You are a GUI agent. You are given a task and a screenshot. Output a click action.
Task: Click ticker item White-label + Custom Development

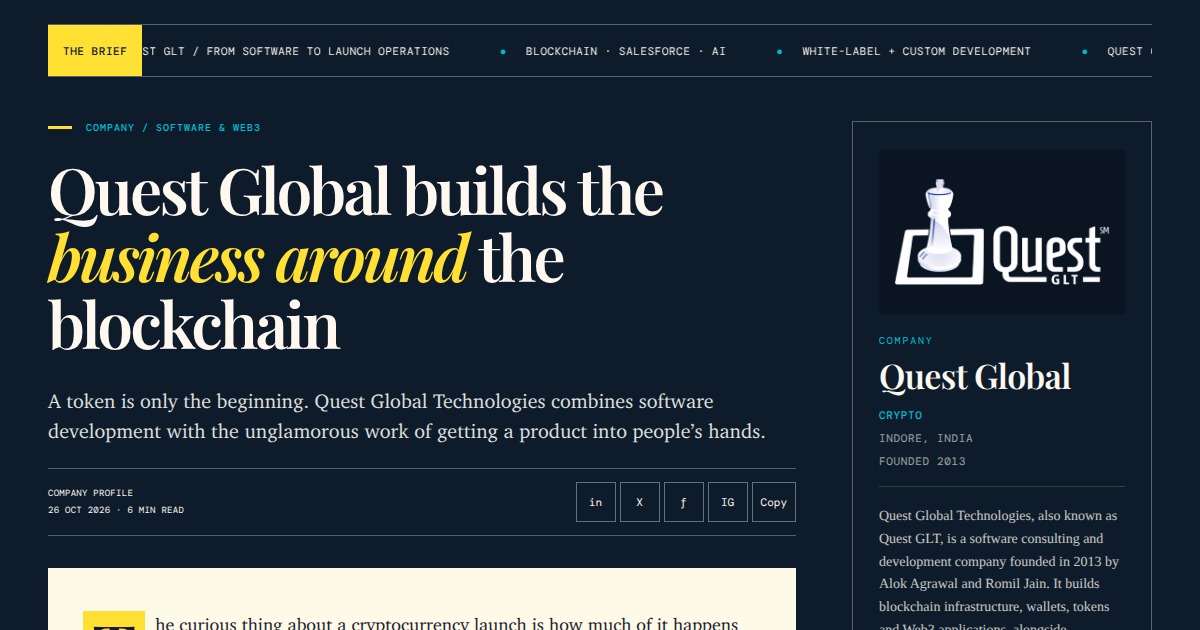(x=916, y=51)
